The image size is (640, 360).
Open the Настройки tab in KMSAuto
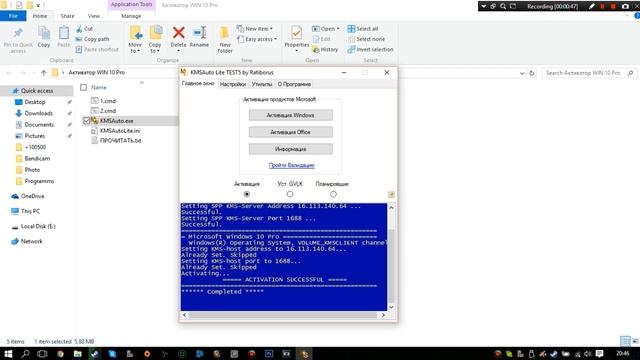point(233,84)
